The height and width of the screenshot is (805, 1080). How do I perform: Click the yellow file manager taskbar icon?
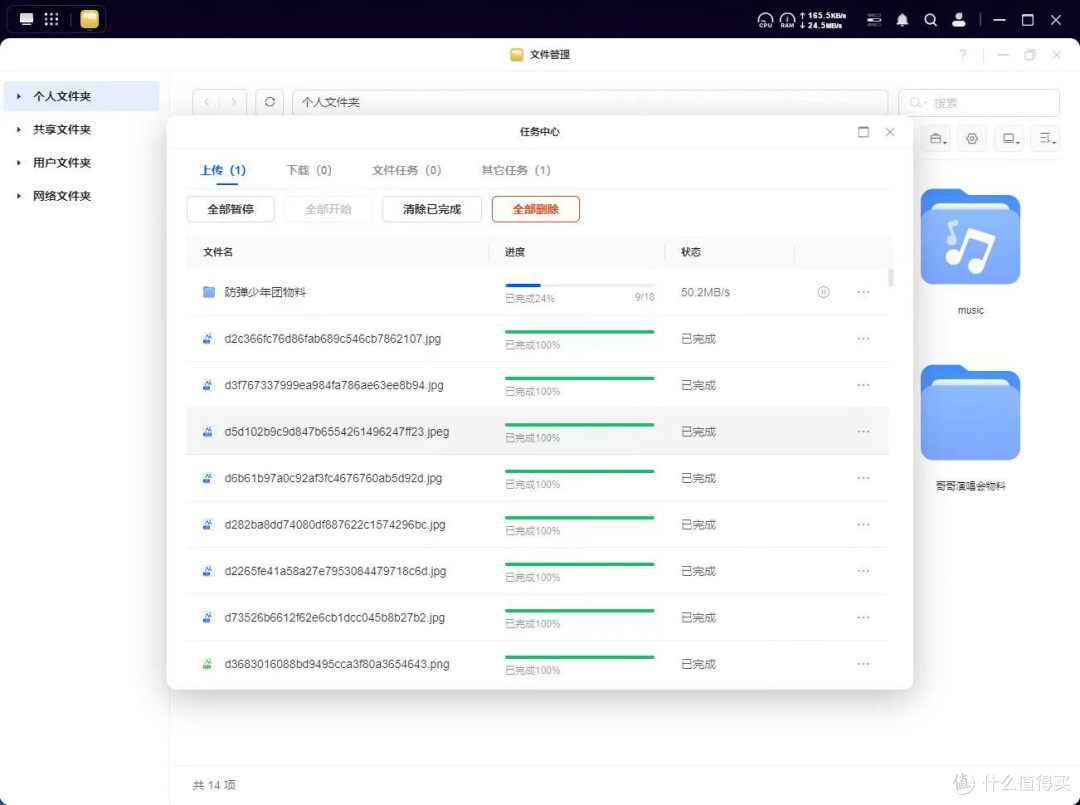pos(90,19)
